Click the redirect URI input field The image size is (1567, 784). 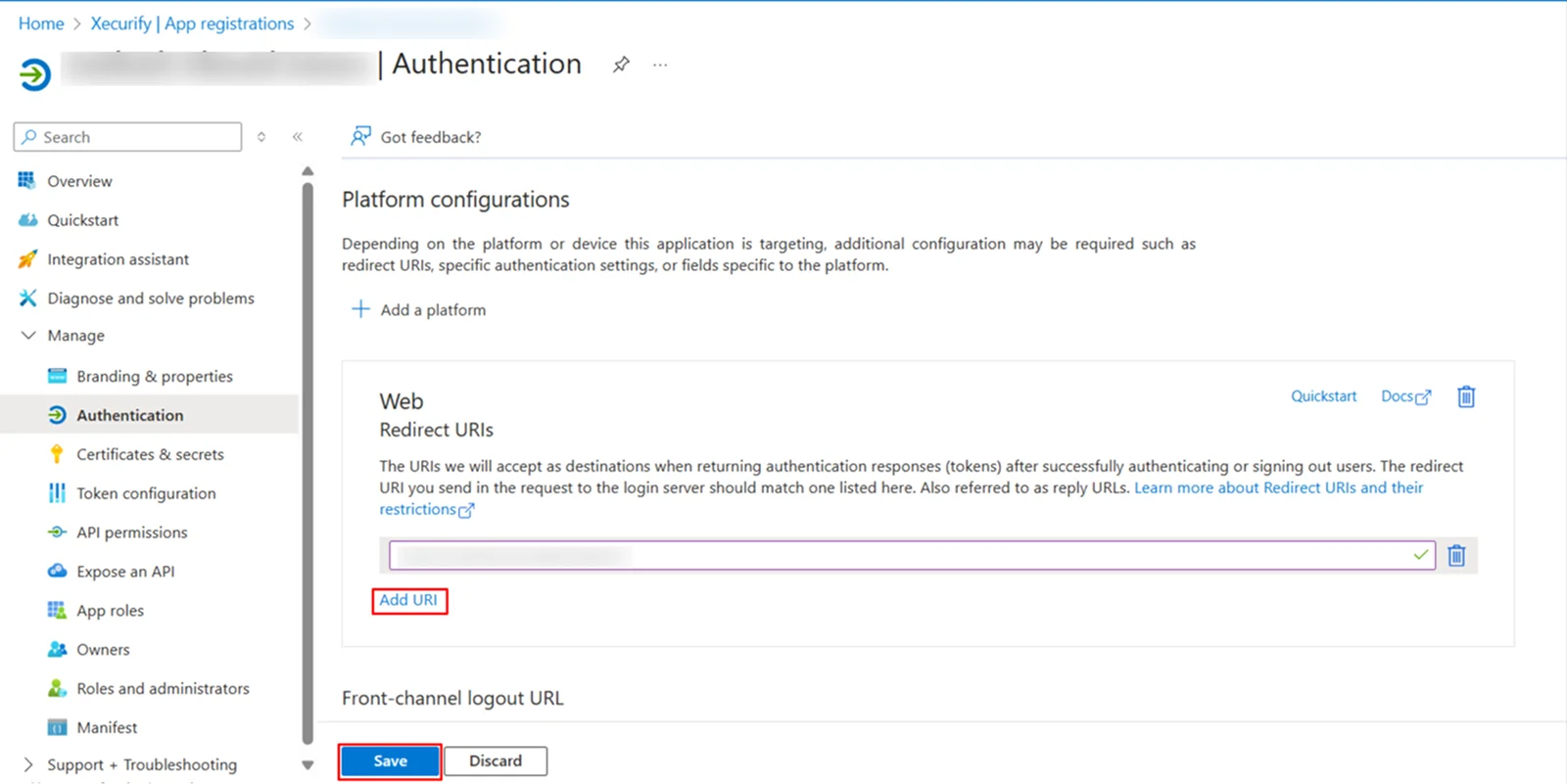[912, 555]
